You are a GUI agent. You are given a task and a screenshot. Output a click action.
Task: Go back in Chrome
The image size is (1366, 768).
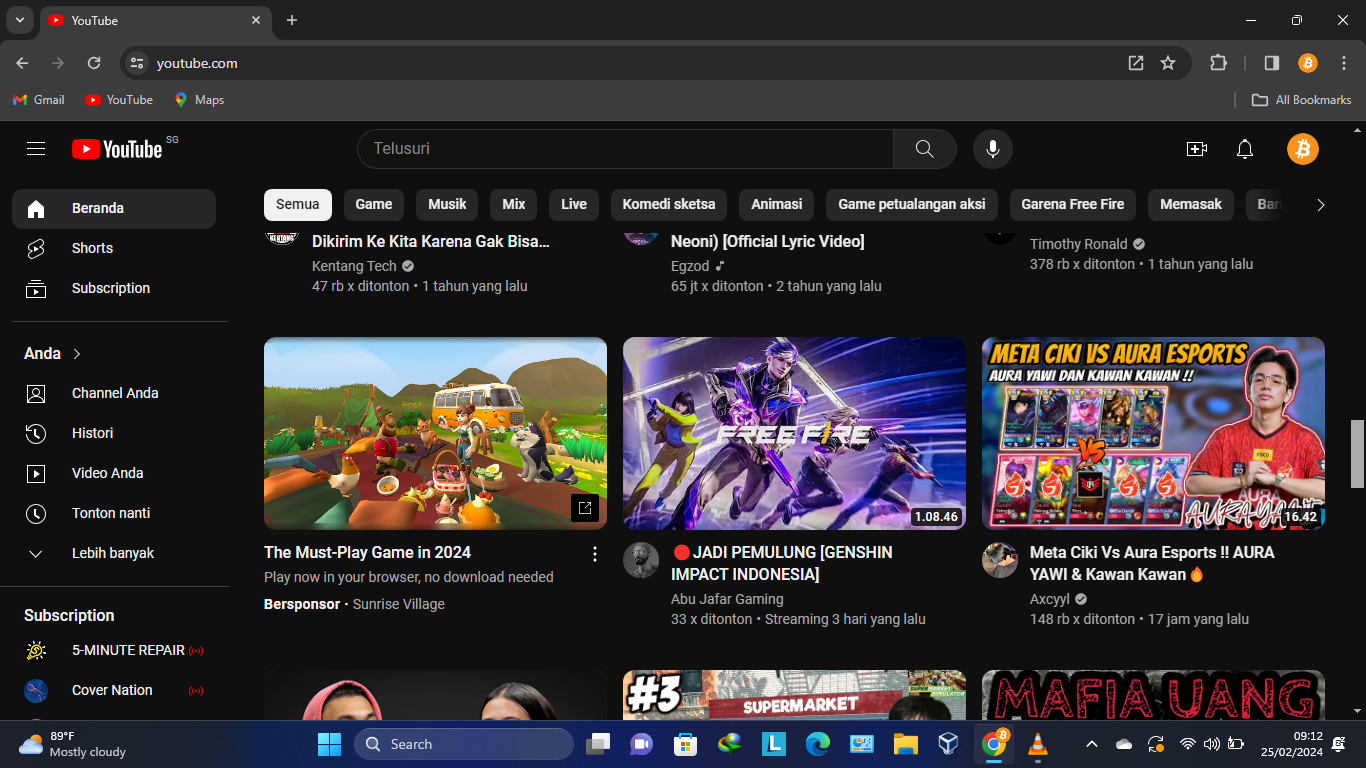[x=22, y=63]
